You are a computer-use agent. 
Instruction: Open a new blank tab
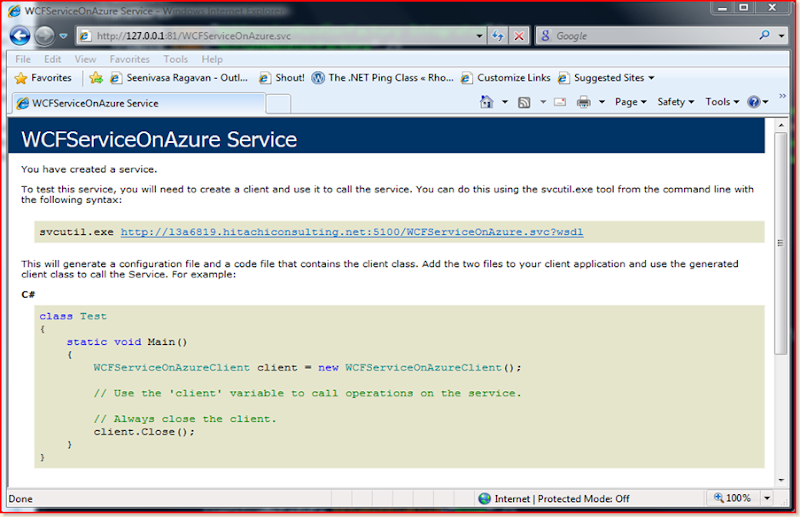click(279, 104)
